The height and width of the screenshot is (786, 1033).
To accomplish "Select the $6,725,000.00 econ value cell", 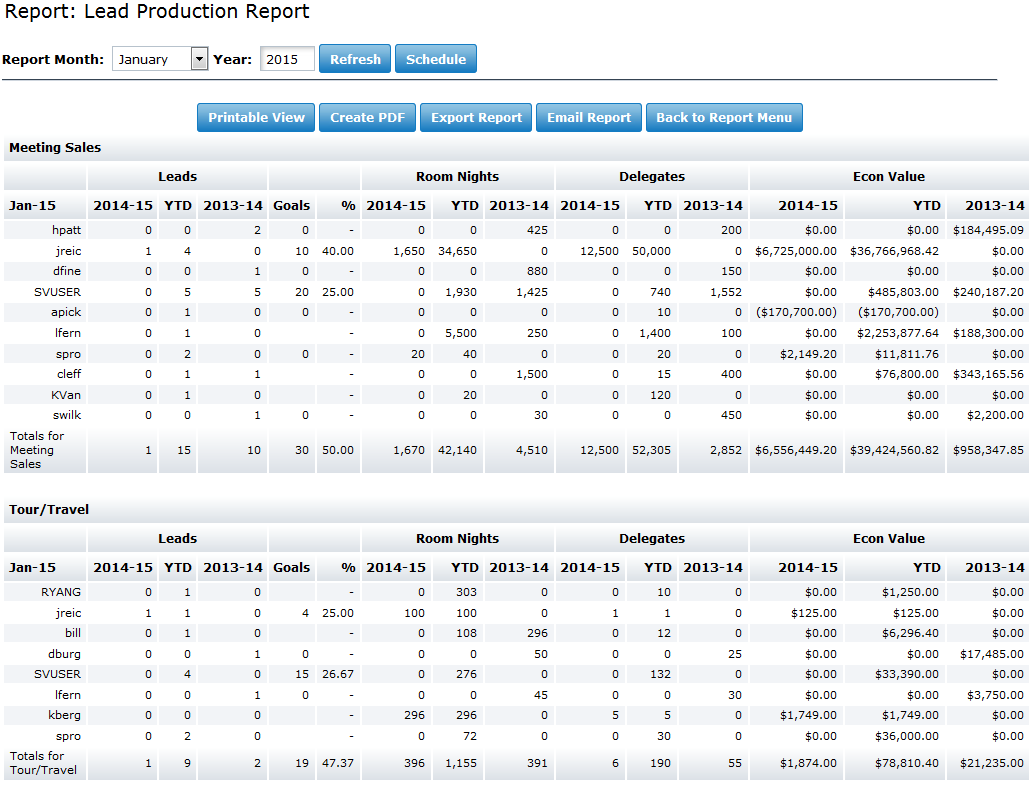I will coord(796,251).
